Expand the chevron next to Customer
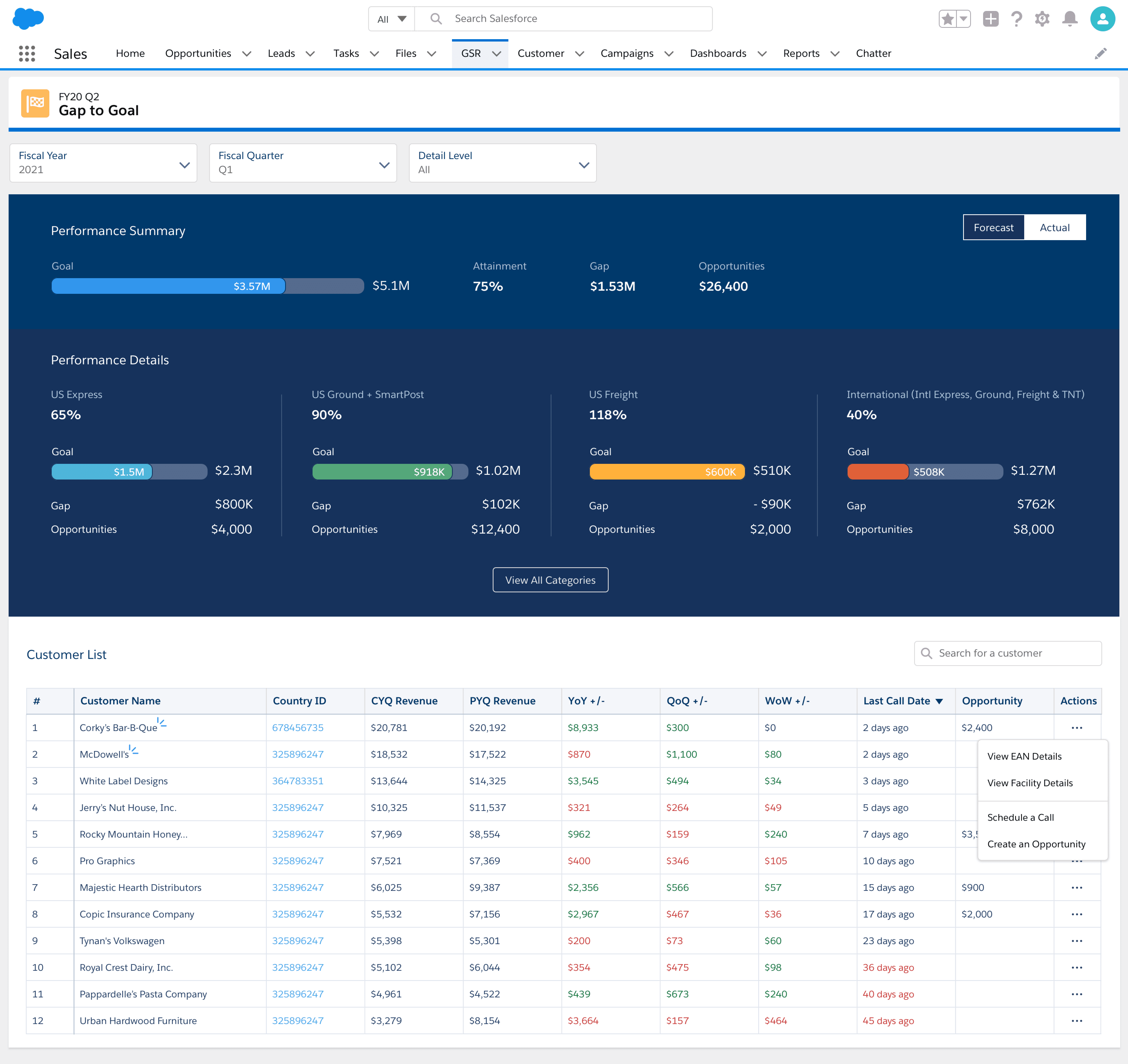1128x1064 pixels. pos(579,54)
